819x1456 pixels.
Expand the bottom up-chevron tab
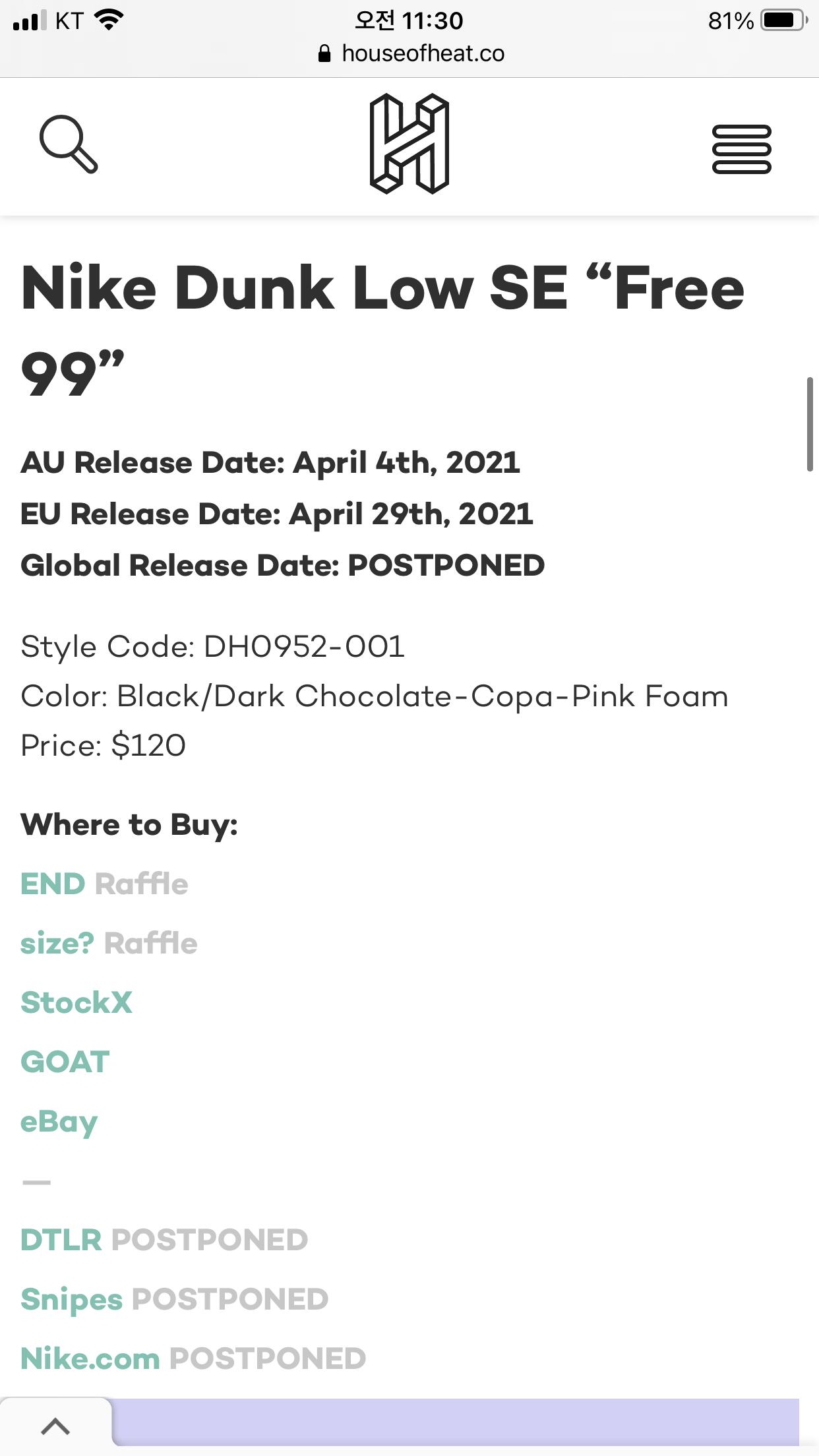55,1426
